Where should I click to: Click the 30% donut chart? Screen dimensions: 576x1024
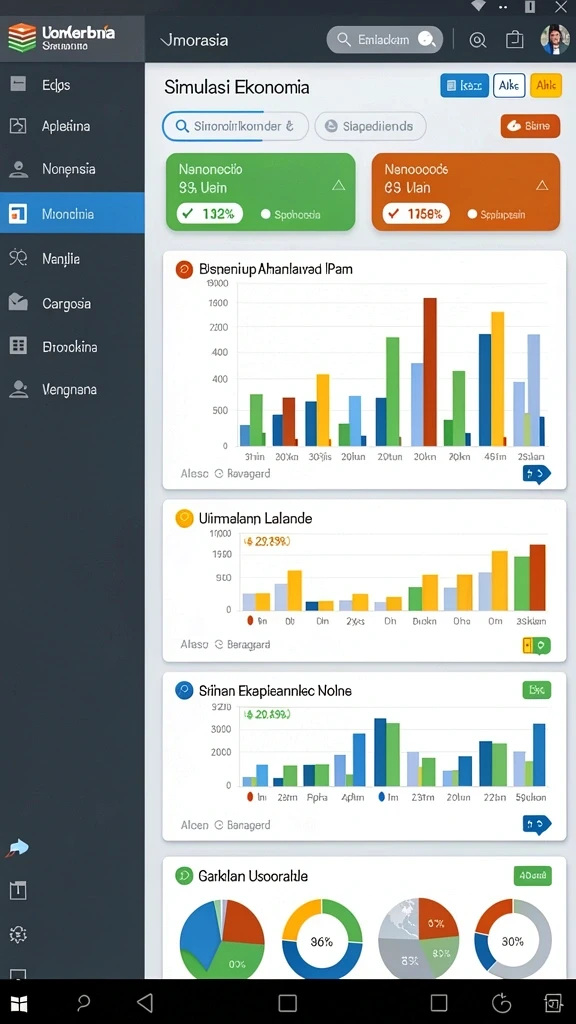click(x=513, y=939)
